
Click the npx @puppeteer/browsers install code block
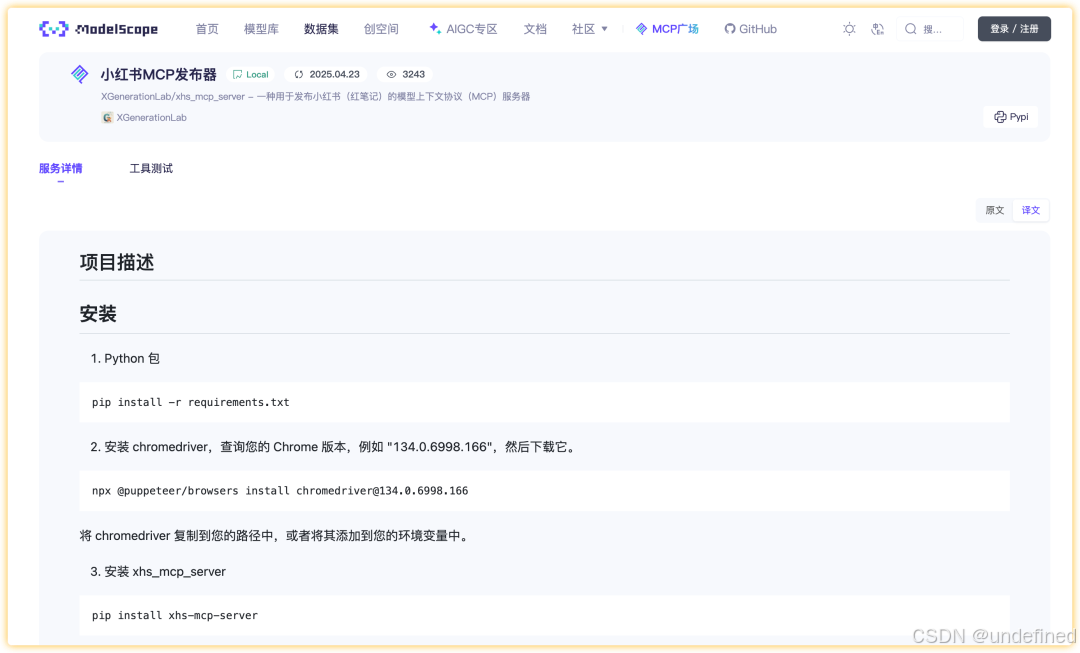coord(544,491)
